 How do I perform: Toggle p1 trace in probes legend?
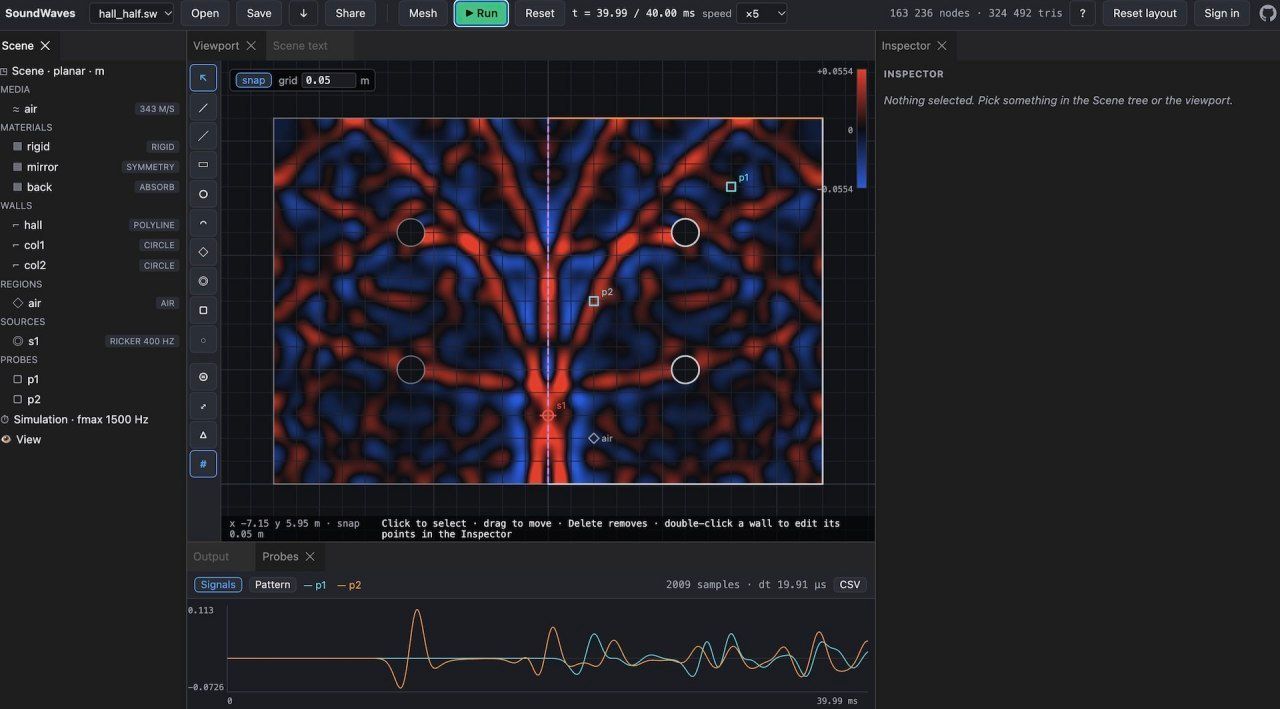[x=315, y=585]
